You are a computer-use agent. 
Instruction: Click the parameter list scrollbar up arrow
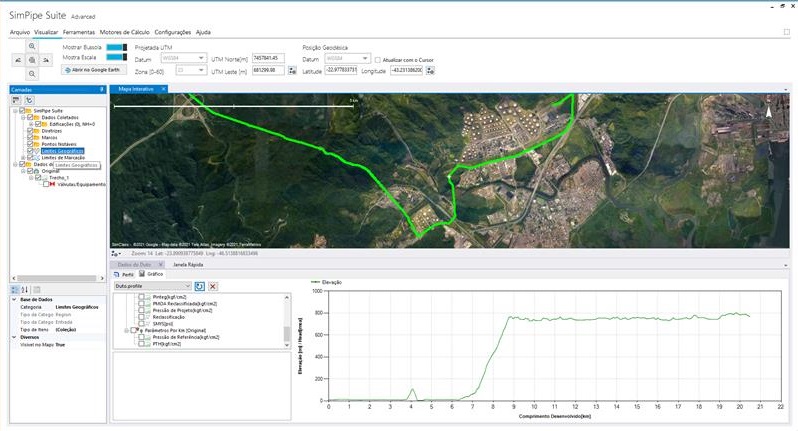coord(287,297)
